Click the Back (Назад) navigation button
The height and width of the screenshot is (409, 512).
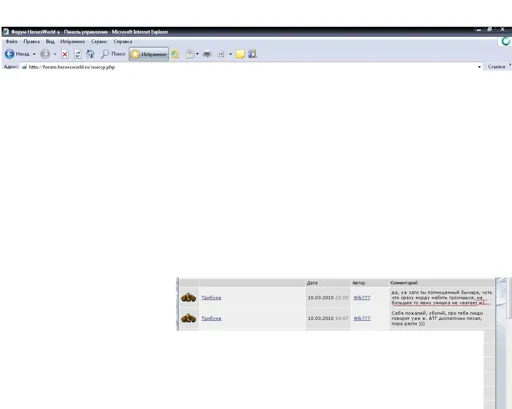click(x=17, y=54)
